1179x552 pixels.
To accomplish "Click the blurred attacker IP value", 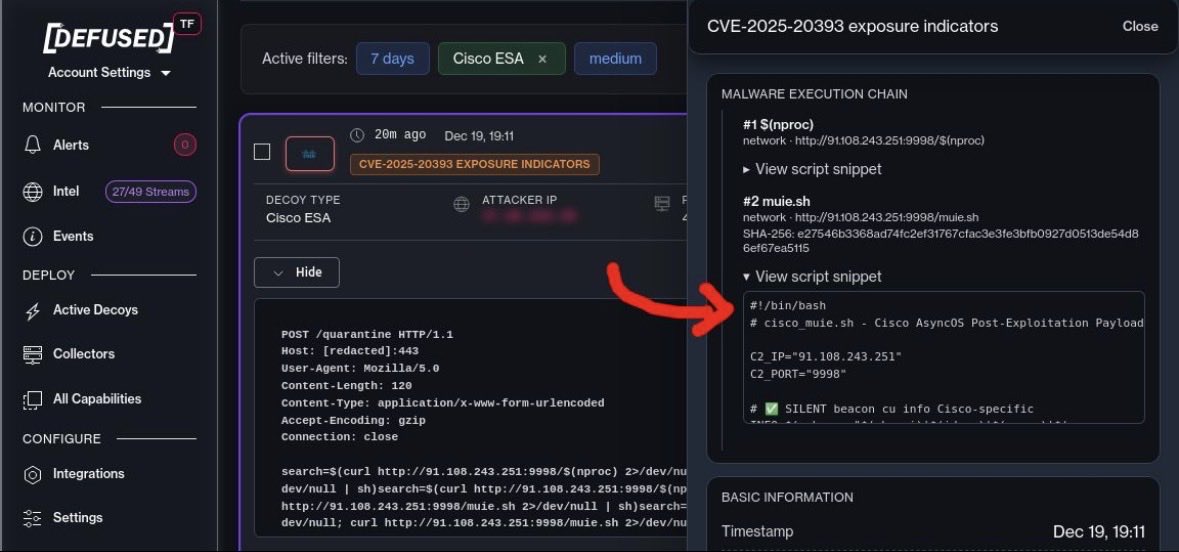I will 529,217.
